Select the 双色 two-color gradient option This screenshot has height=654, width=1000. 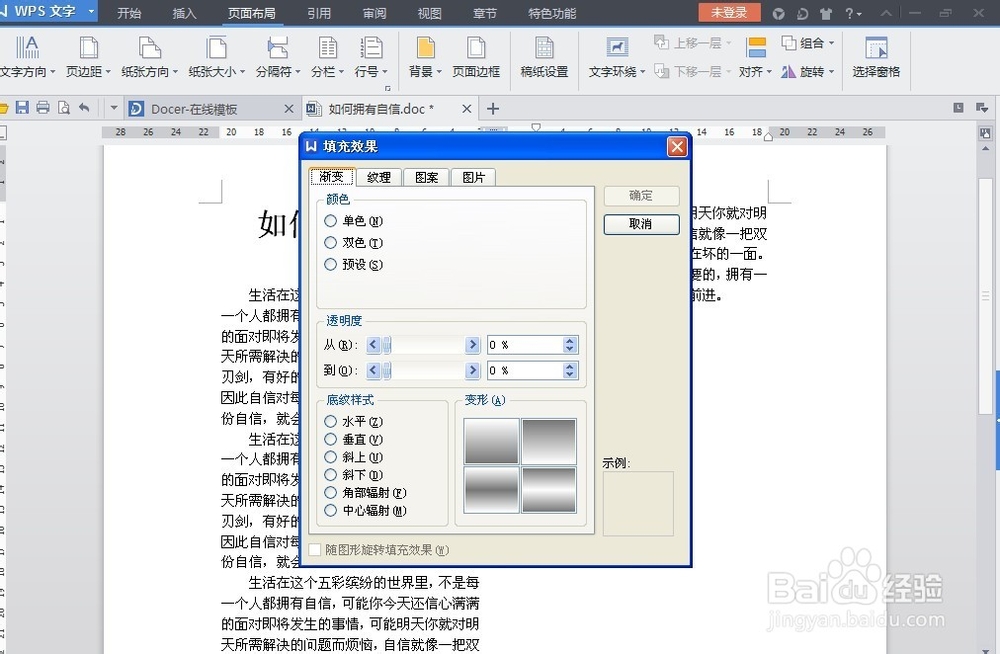click(331, 242)
